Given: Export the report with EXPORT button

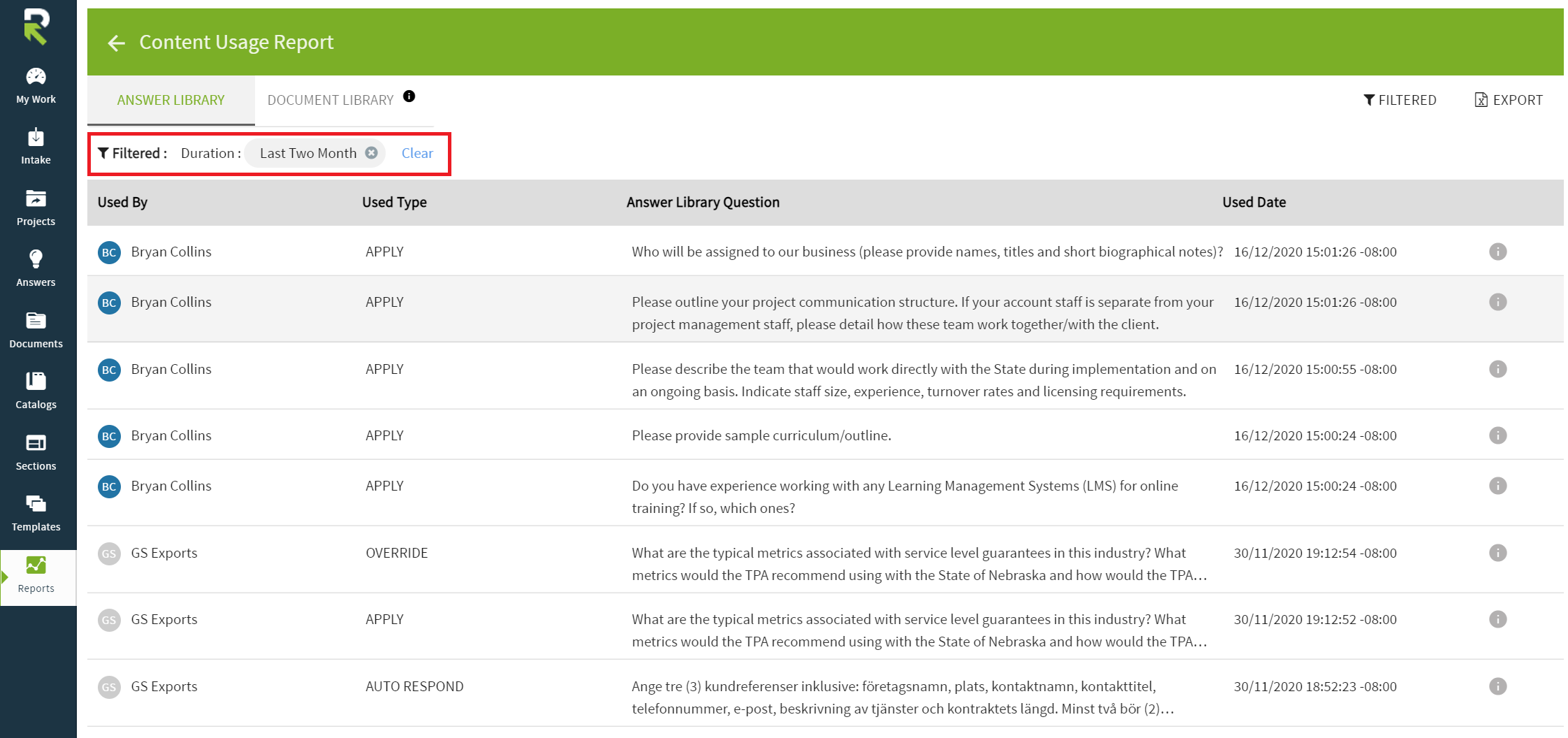Looking at the screenshot, I should point(1509,100).
